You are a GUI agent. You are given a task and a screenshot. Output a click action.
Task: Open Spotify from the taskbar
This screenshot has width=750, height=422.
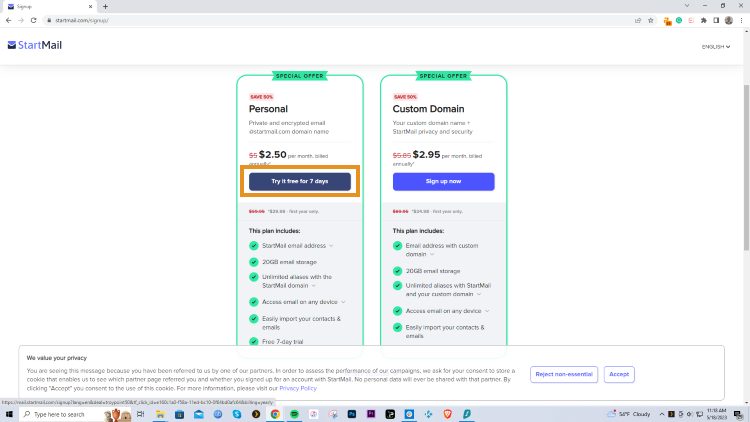(294, 414)
